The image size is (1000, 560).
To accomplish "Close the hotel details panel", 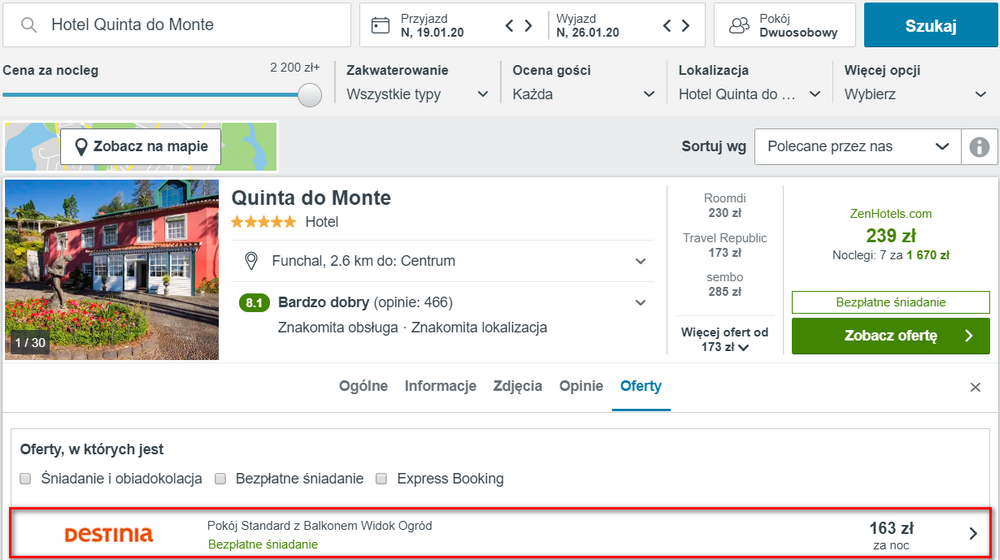I will point(976,387).
